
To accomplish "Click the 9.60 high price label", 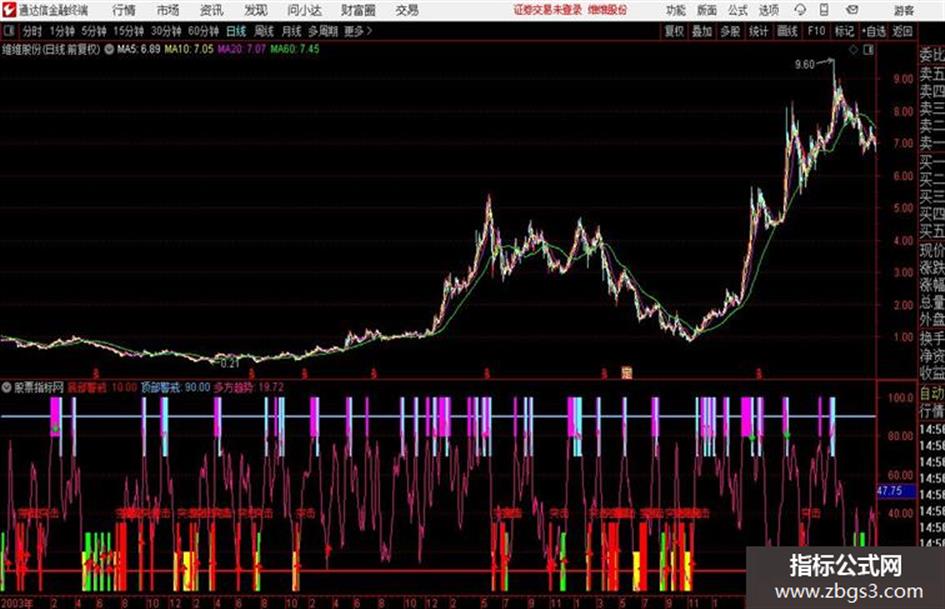I will [x=805, y=65].
